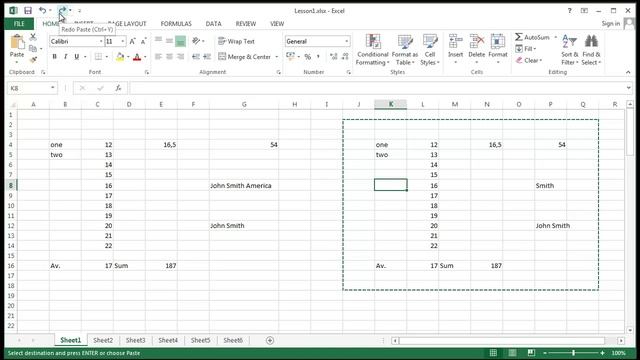The width and height of the screenshot is (640, 360).
Task: Click the Borders grid icon
Action: point(98,57)
